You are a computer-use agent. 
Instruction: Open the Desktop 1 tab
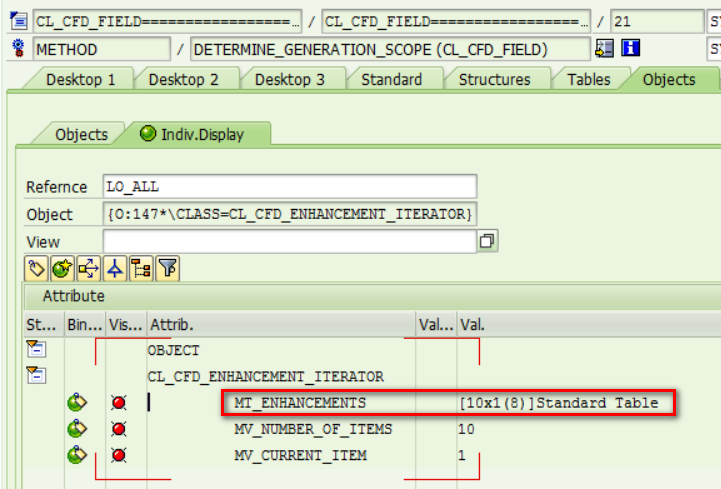point(80,80)
